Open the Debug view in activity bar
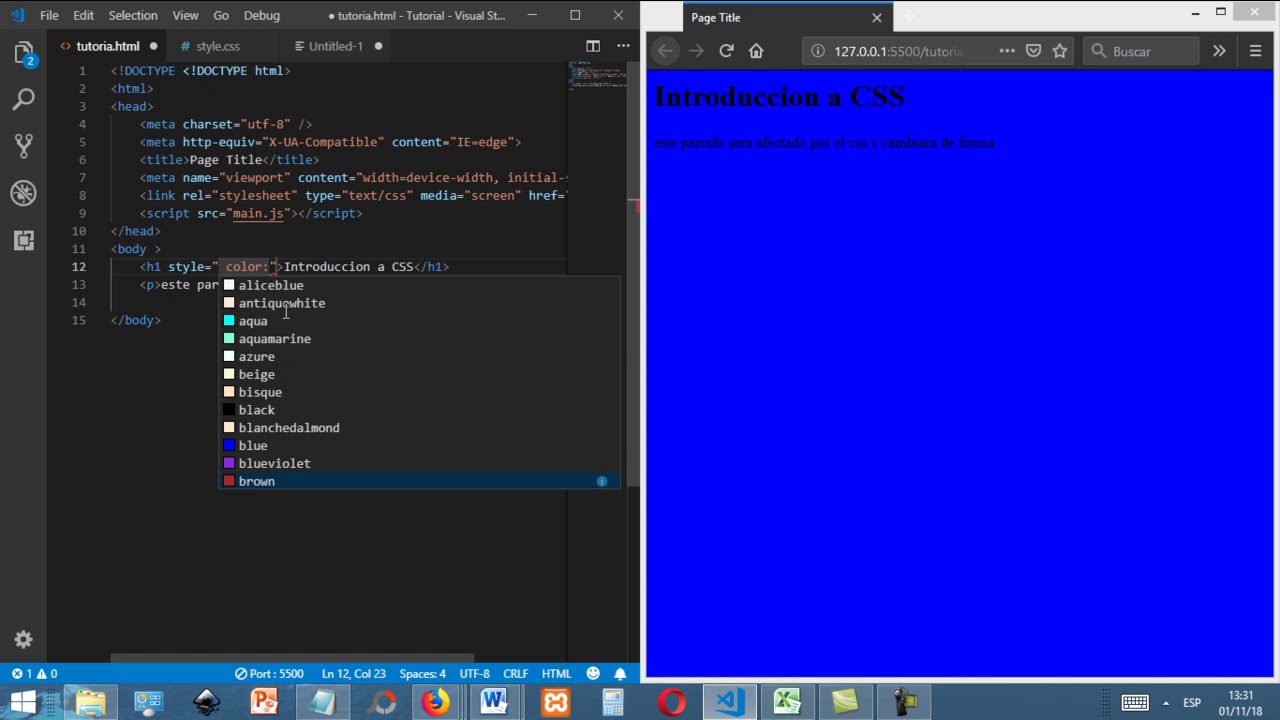The width and height of the screenshot is (1280, 720). (x=24, y=193)
